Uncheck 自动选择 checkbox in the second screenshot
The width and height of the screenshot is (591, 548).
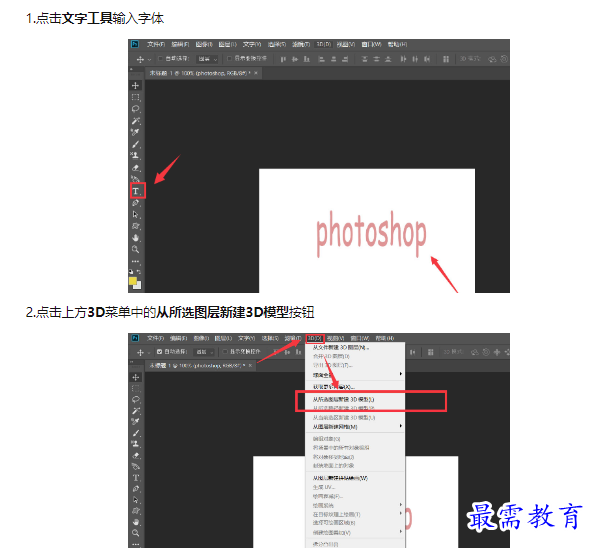pos(159,352)
